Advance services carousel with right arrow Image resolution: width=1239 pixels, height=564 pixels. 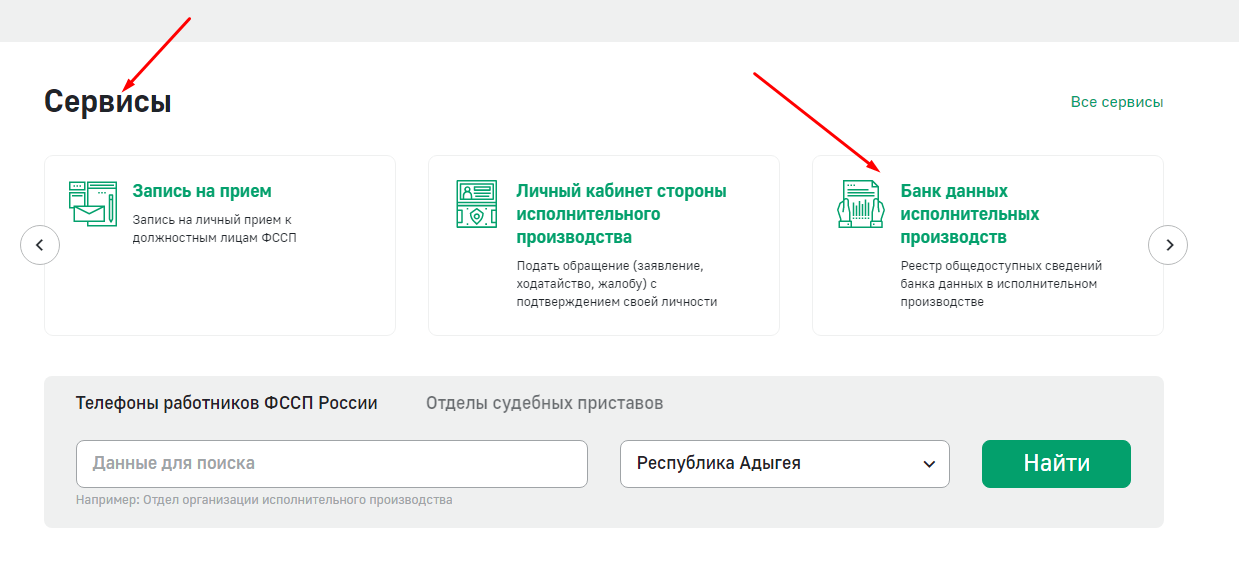[x=1168, y=245]
